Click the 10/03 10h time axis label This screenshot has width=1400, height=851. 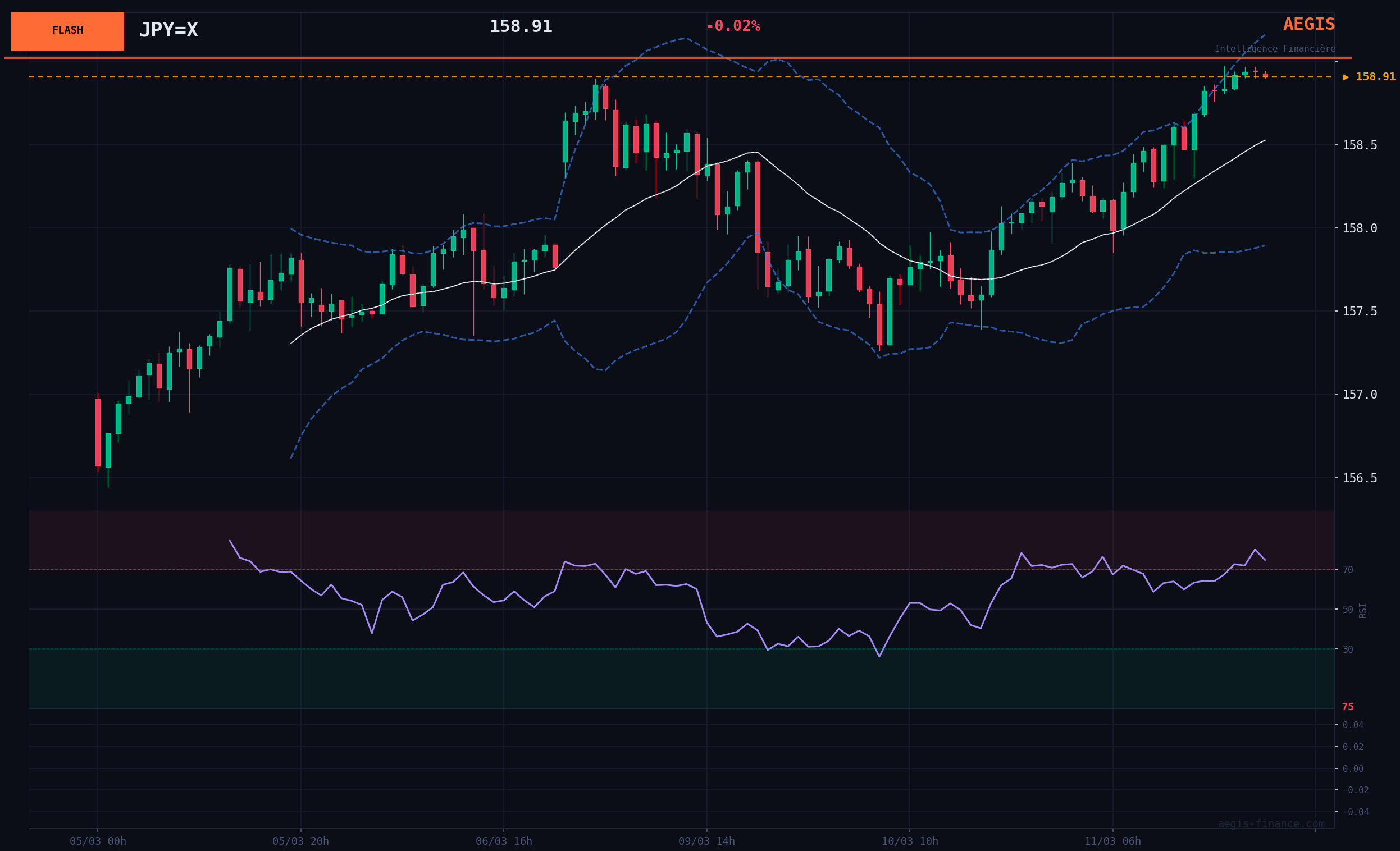click(x=909, y=841)
